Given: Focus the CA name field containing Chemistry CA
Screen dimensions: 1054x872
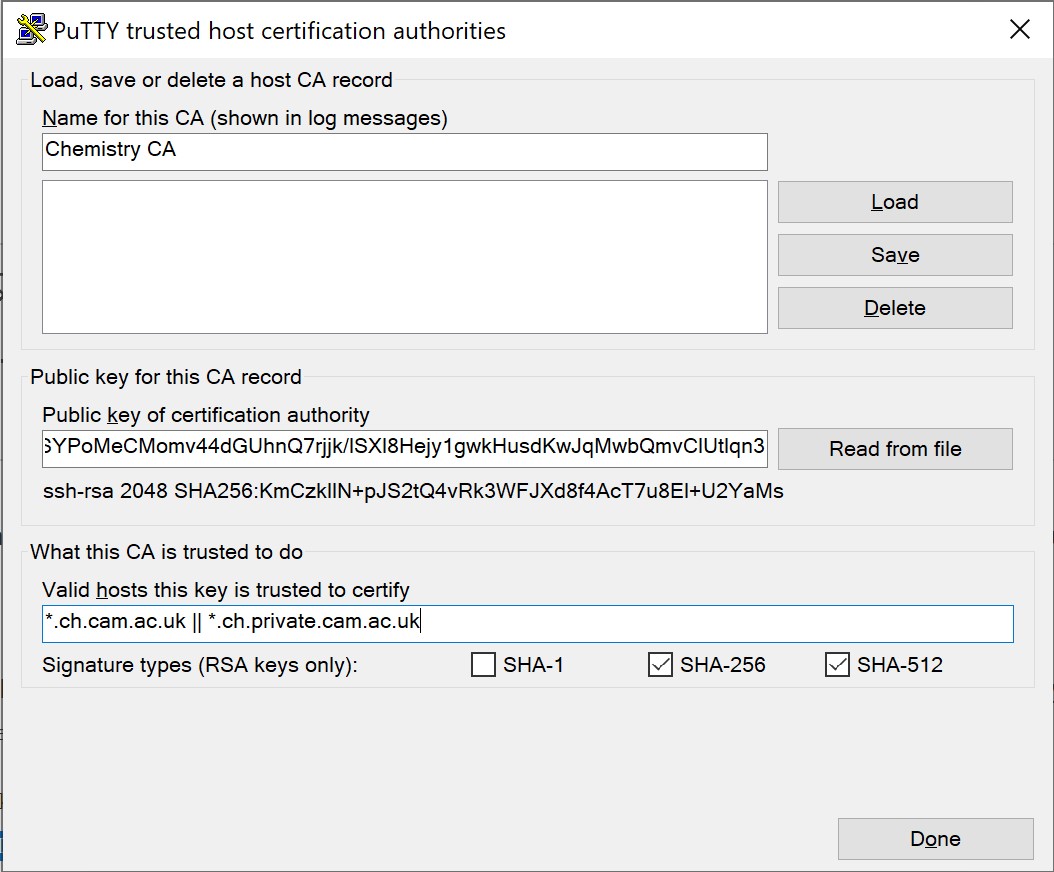Looking at the screenshot, I should pos(405,151).
